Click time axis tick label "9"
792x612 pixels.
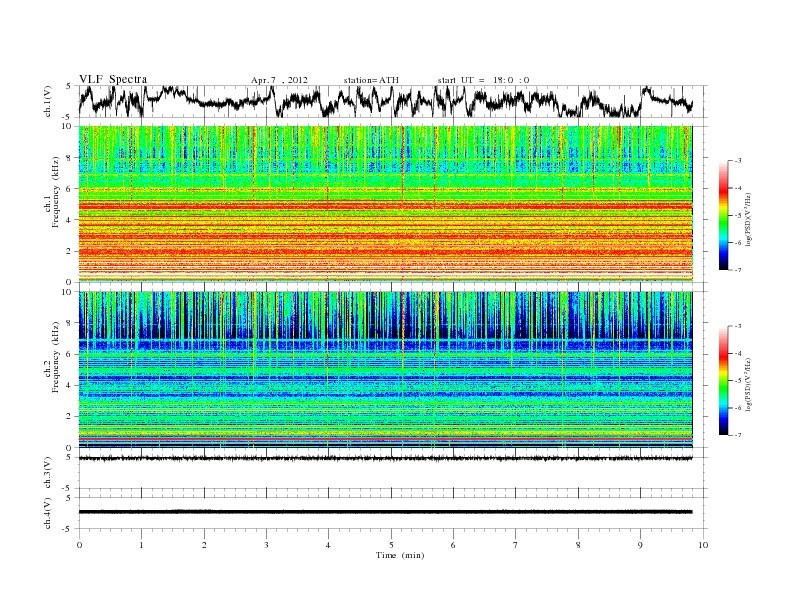[640, 545]
